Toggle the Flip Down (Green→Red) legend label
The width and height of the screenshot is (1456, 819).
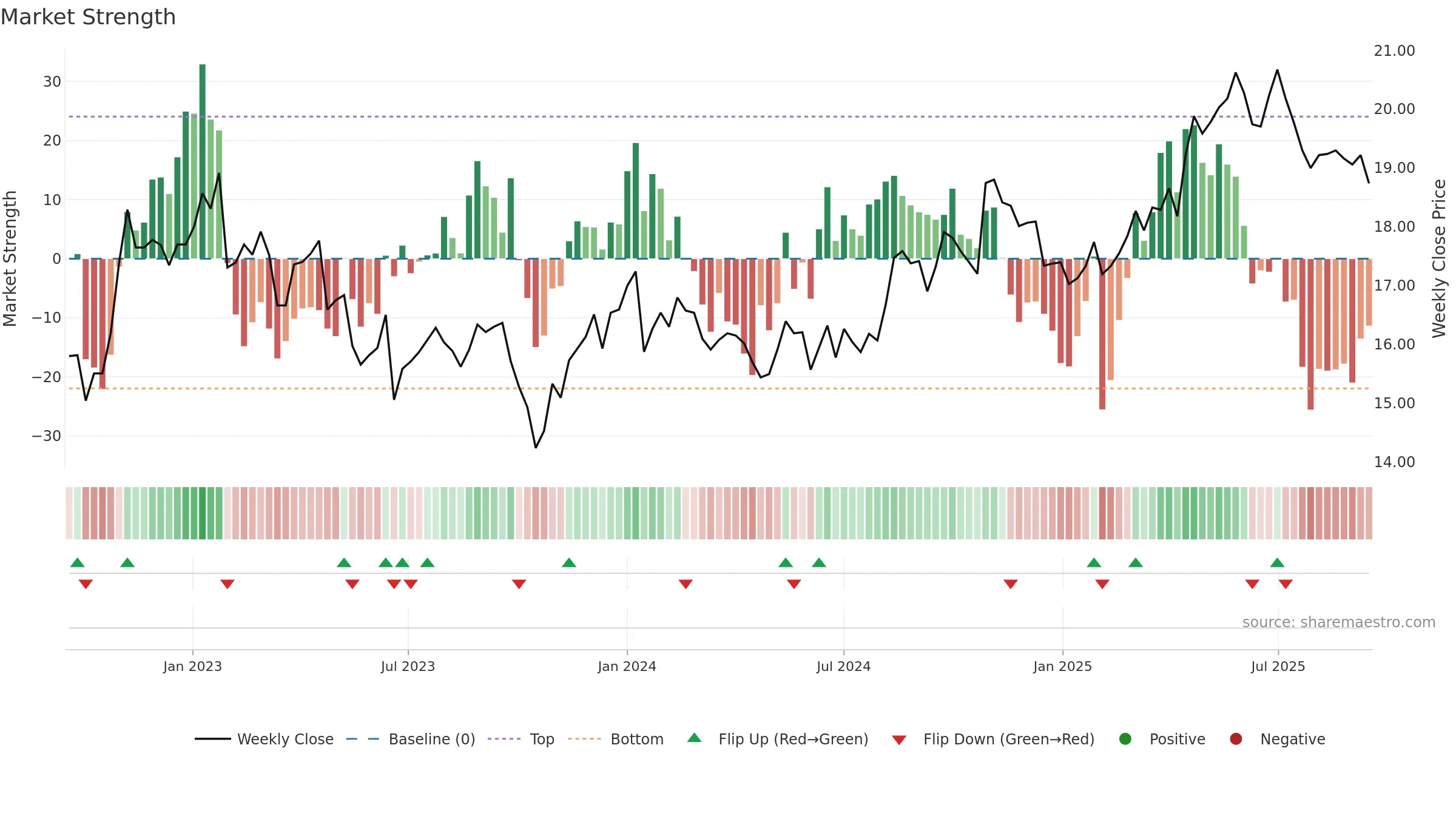click(x=1009, y=740)
